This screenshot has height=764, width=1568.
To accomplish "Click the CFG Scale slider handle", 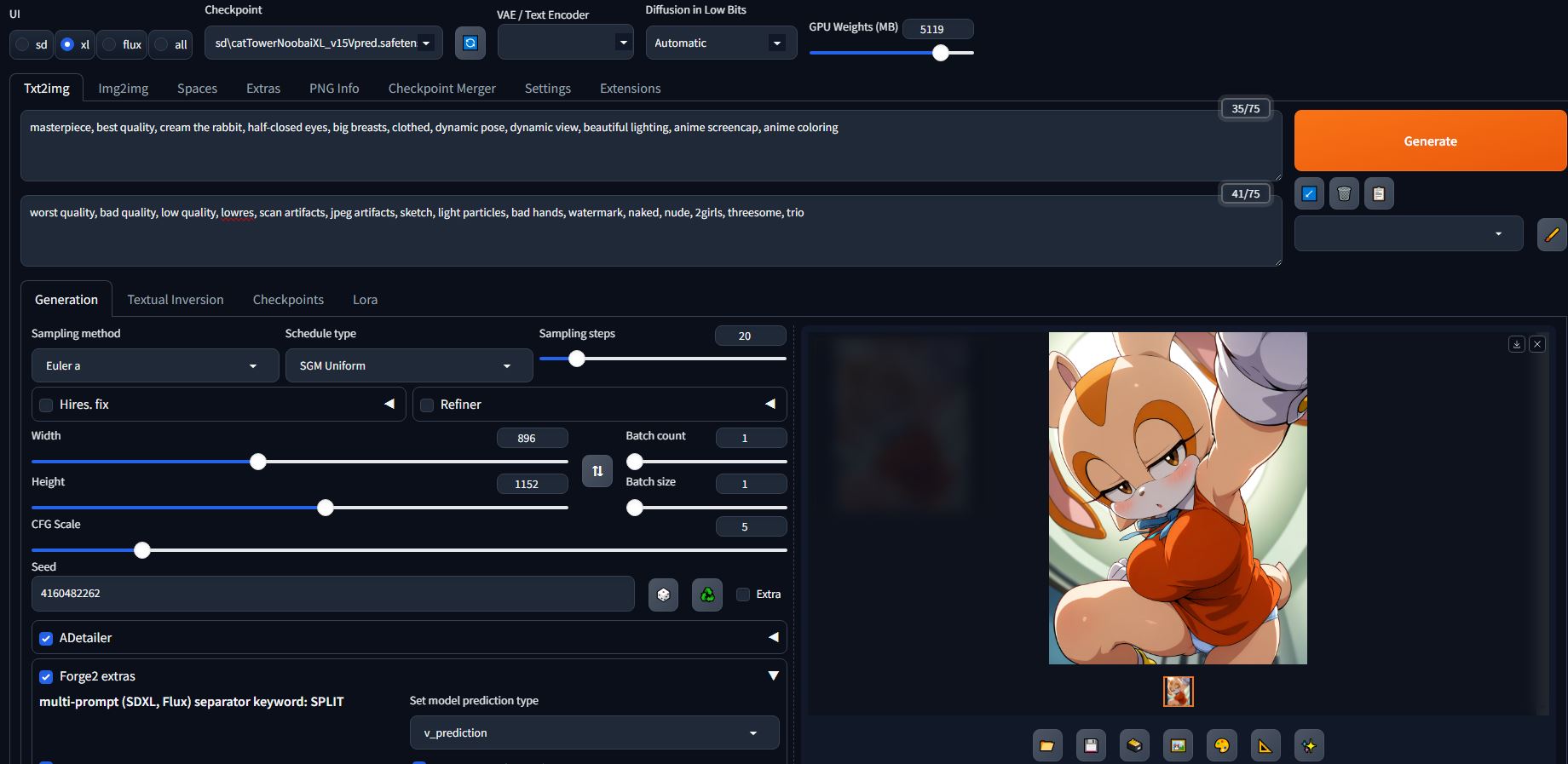I will point(142,550).
